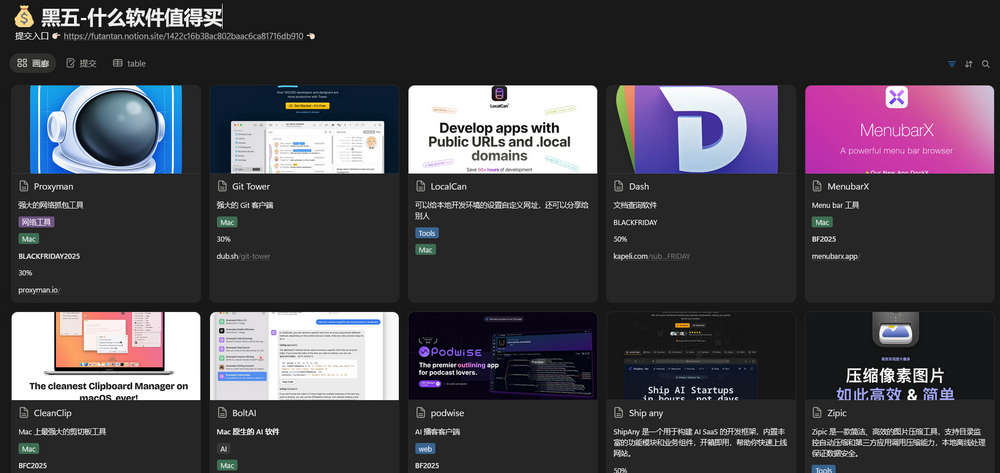Switch to the table view tab
Screen dimensions: 1000x473
tap(129, 63)
